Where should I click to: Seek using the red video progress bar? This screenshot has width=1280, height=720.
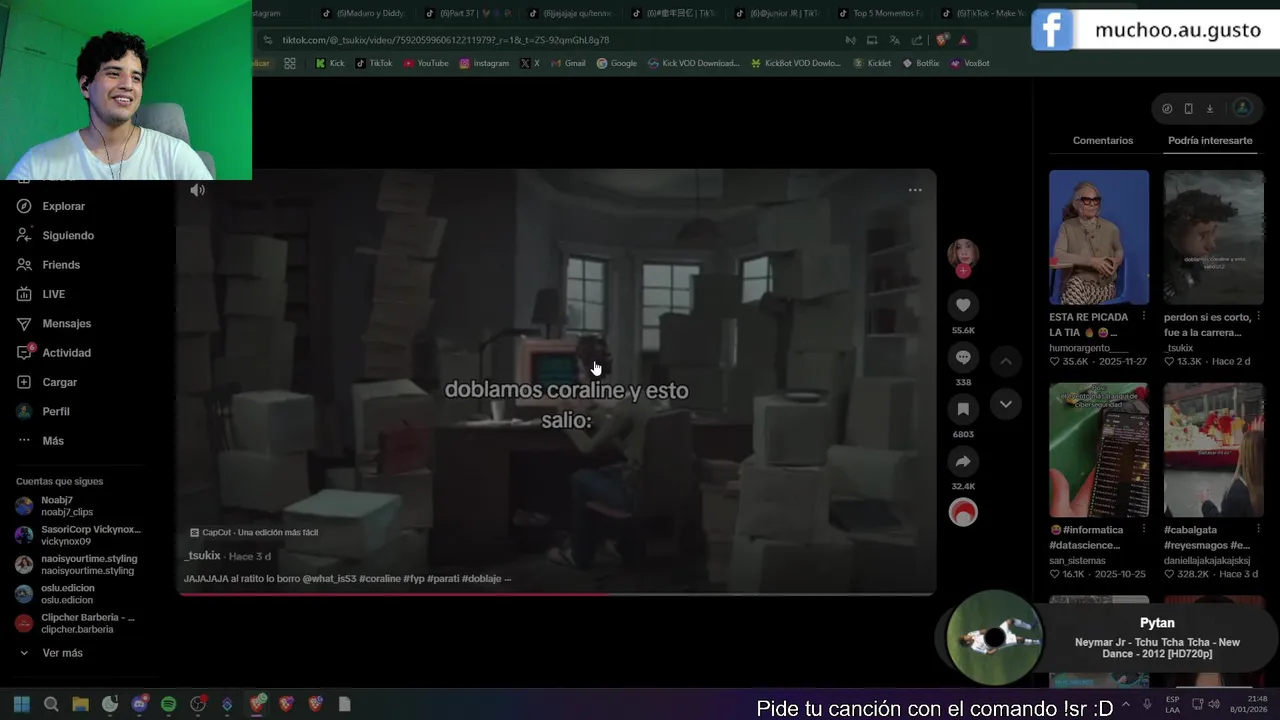coord(556,594)
